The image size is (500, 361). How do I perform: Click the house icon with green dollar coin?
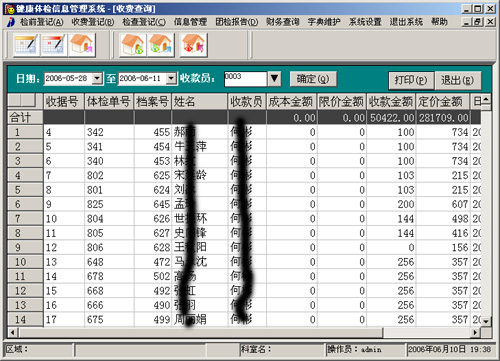(x=133, y=45)
